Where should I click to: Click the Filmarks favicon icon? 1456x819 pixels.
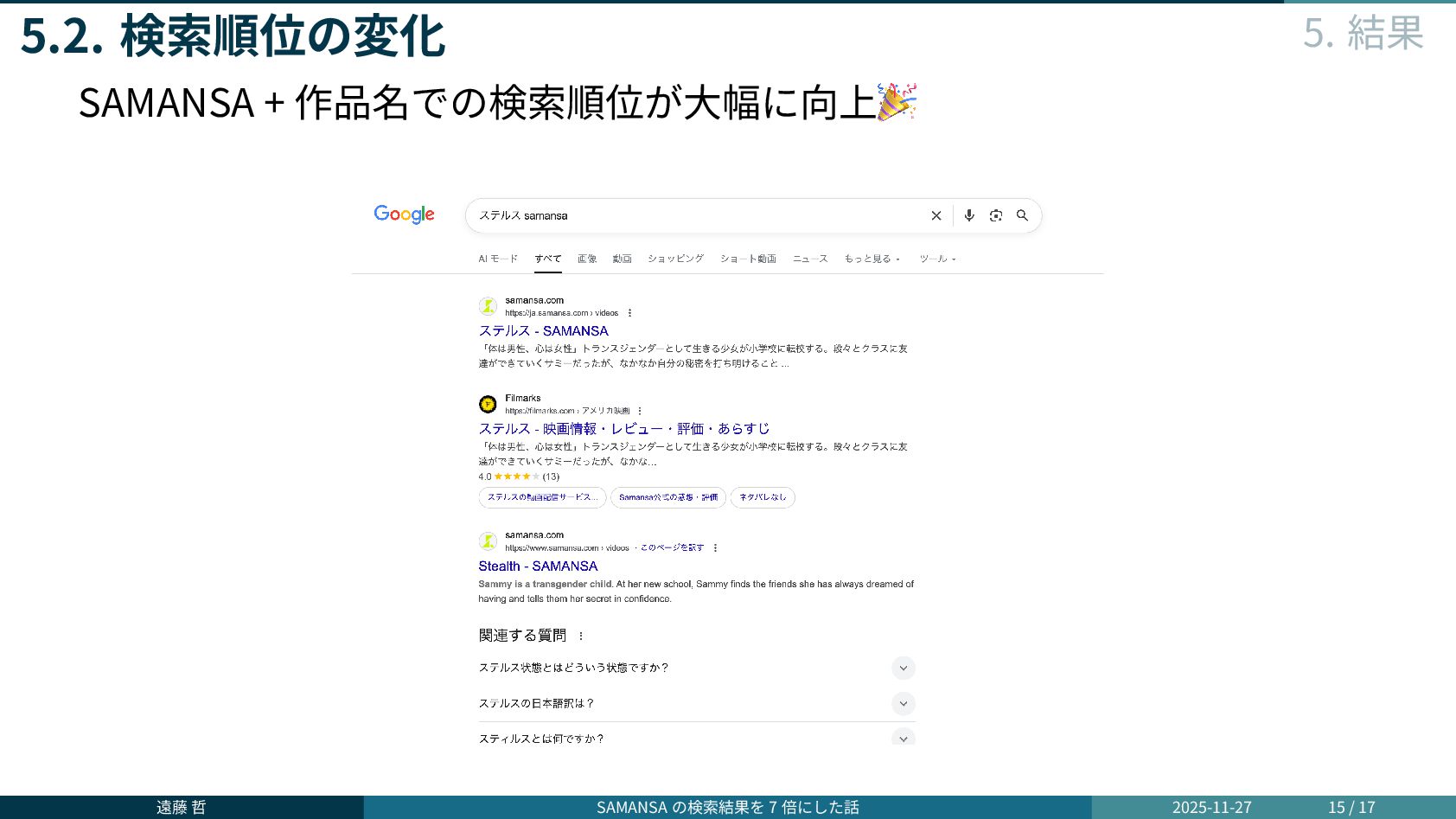pos(488,404)
